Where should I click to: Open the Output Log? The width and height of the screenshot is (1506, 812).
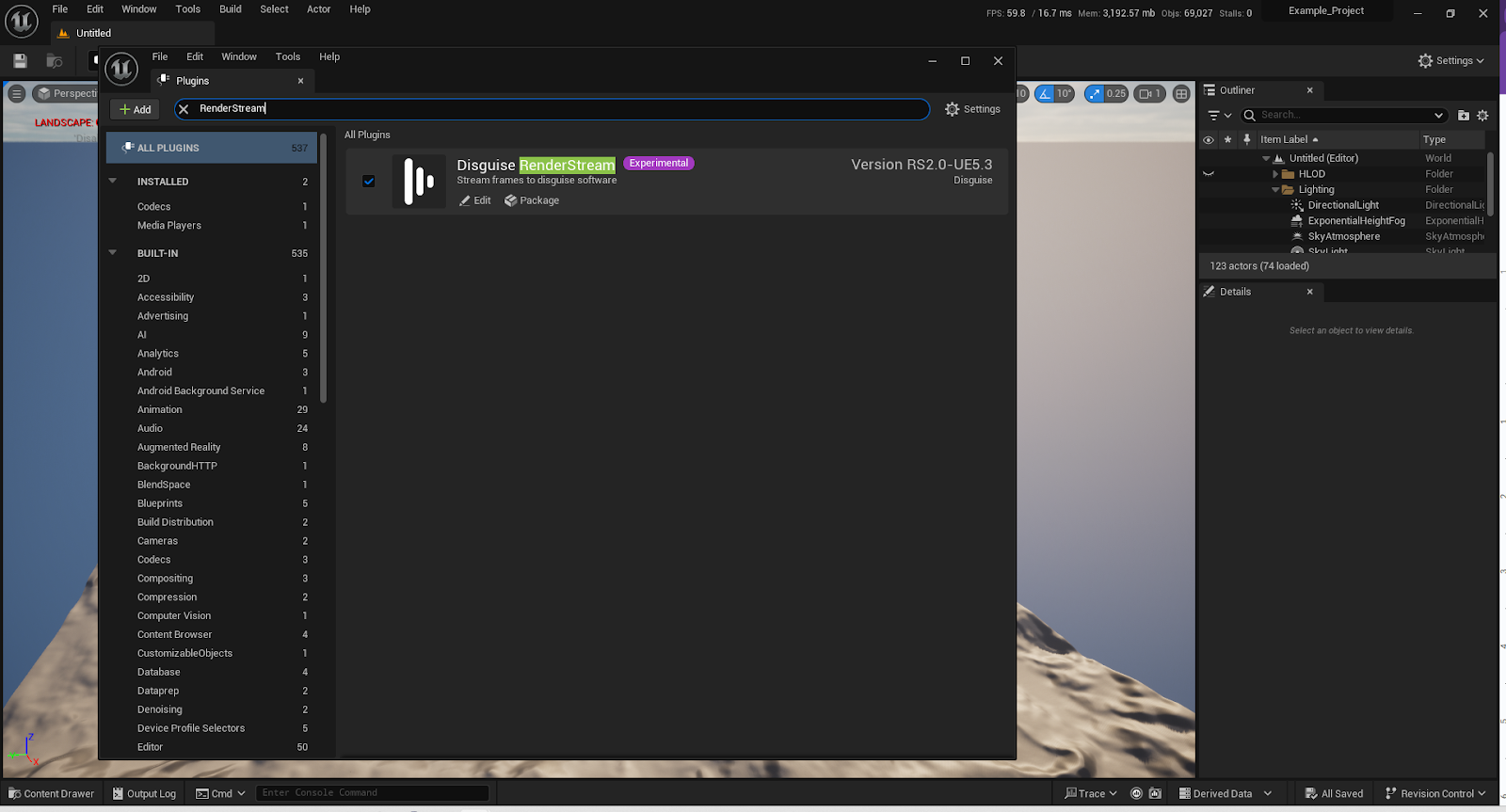click(x=144, y=794)
